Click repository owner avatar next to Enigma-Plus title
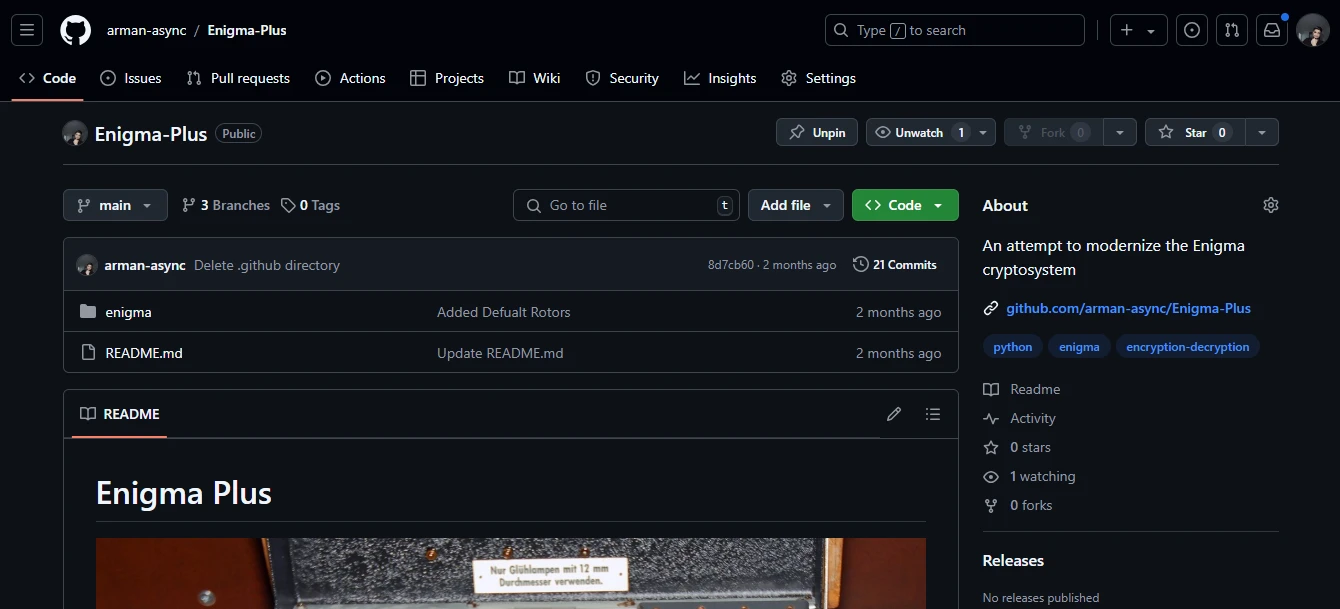 75,133
